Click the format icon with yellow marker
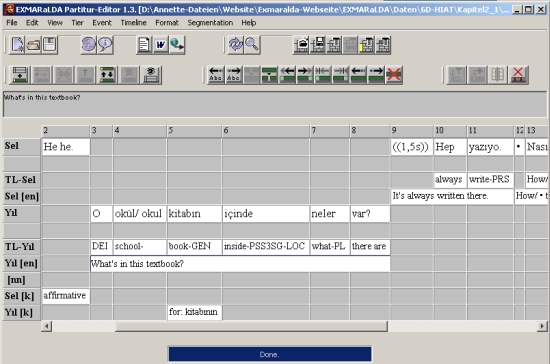Screen dimensions: 550x364 [x=367, y=45]
